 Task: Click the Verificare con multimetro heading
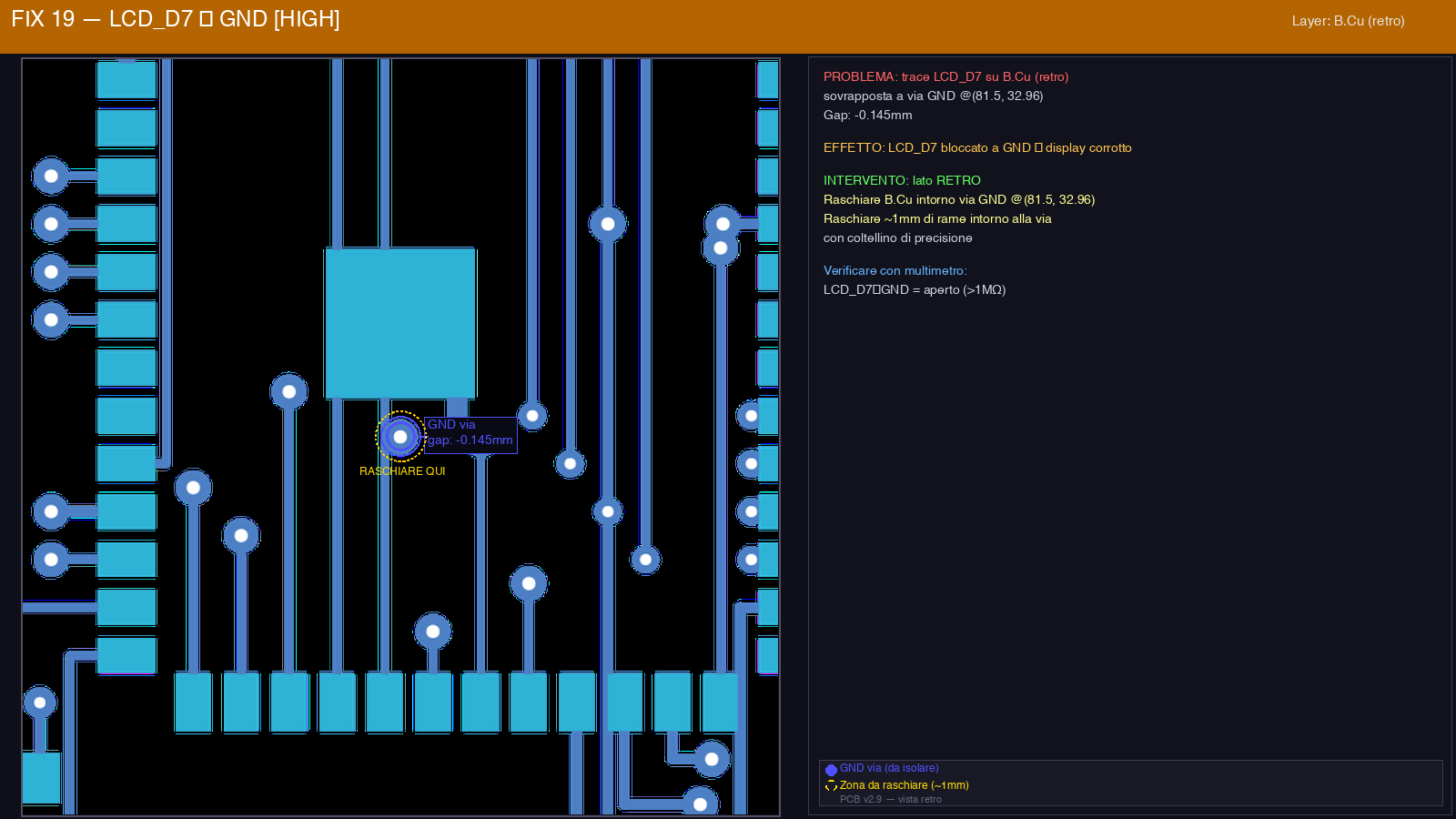pos(895,271)
